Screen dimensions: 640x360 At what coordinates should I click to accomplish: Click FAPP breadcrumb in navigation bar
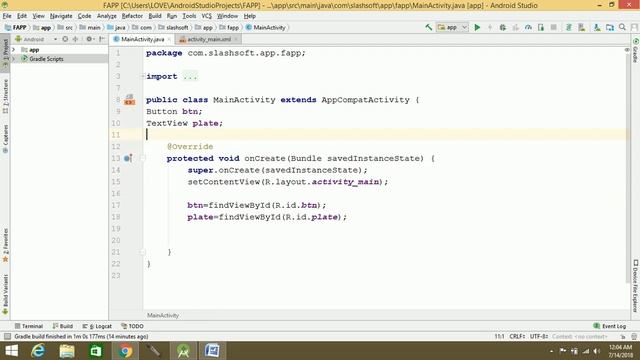click(16, 27)
